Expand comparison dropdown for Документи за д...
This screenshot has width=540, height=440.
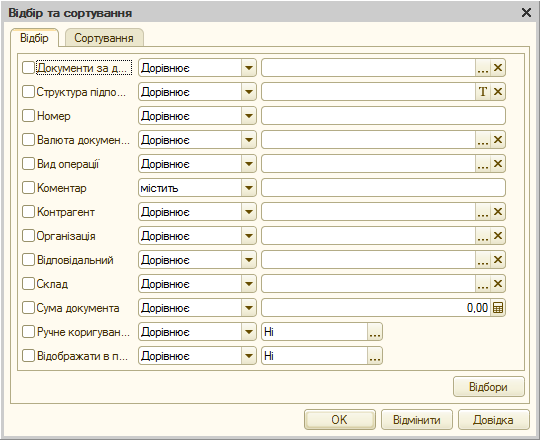(249, 68)
